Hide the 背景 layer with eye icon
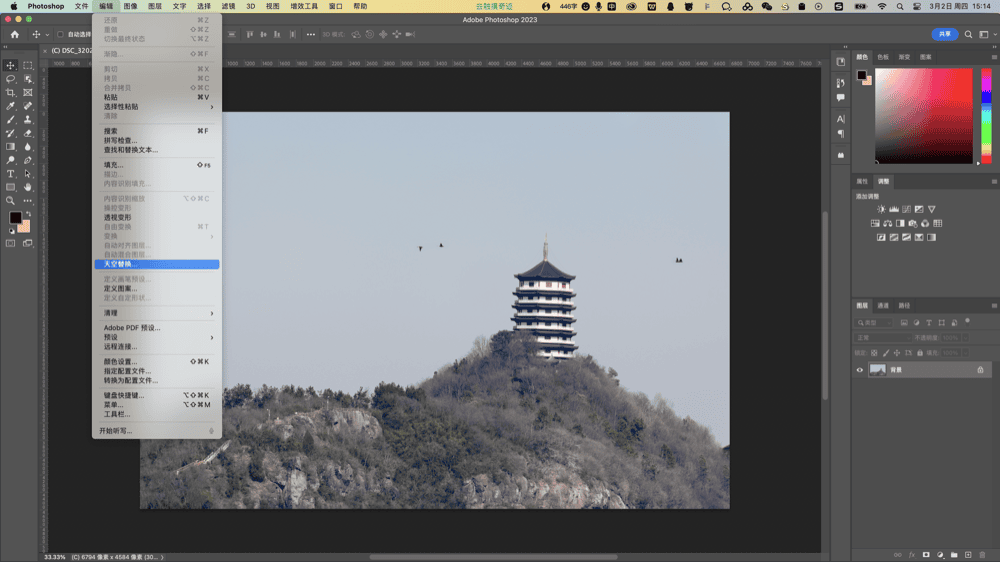Viewport: 1000px width, 562px height. 859,370
